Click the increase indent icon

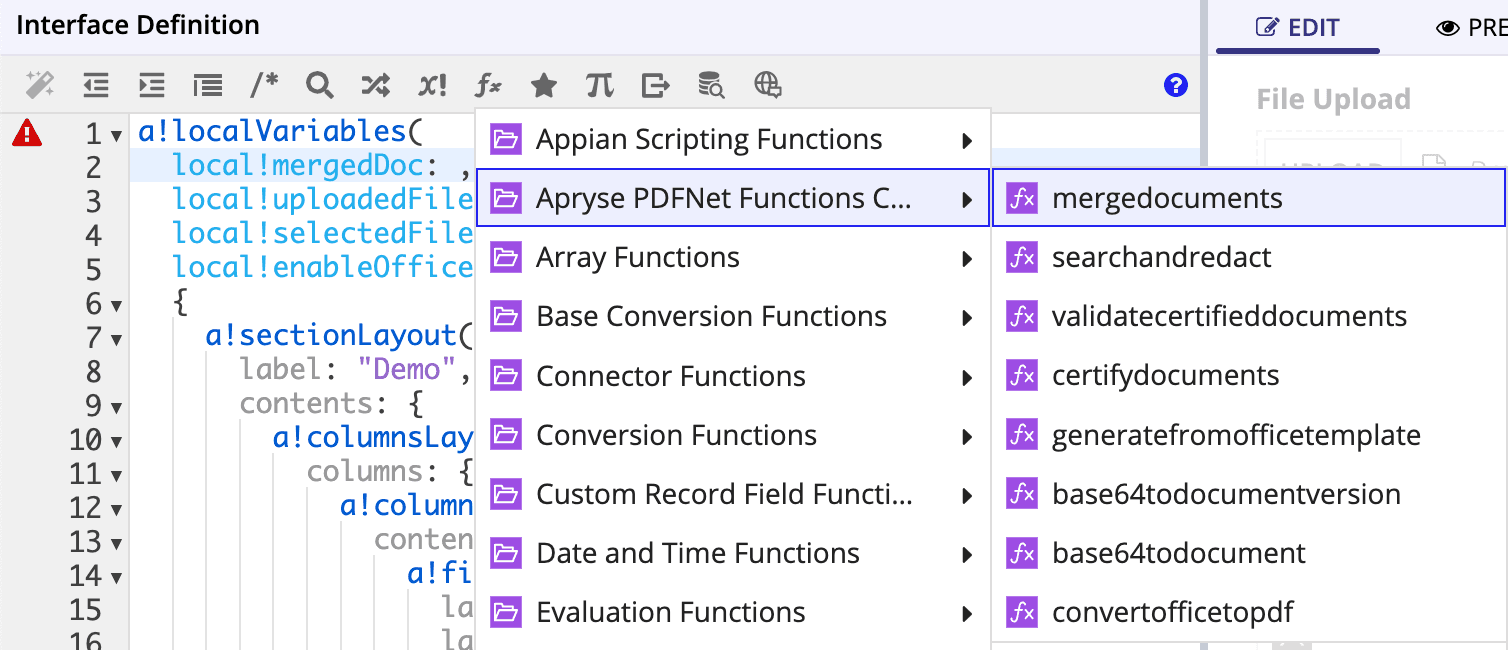point(152,86)
